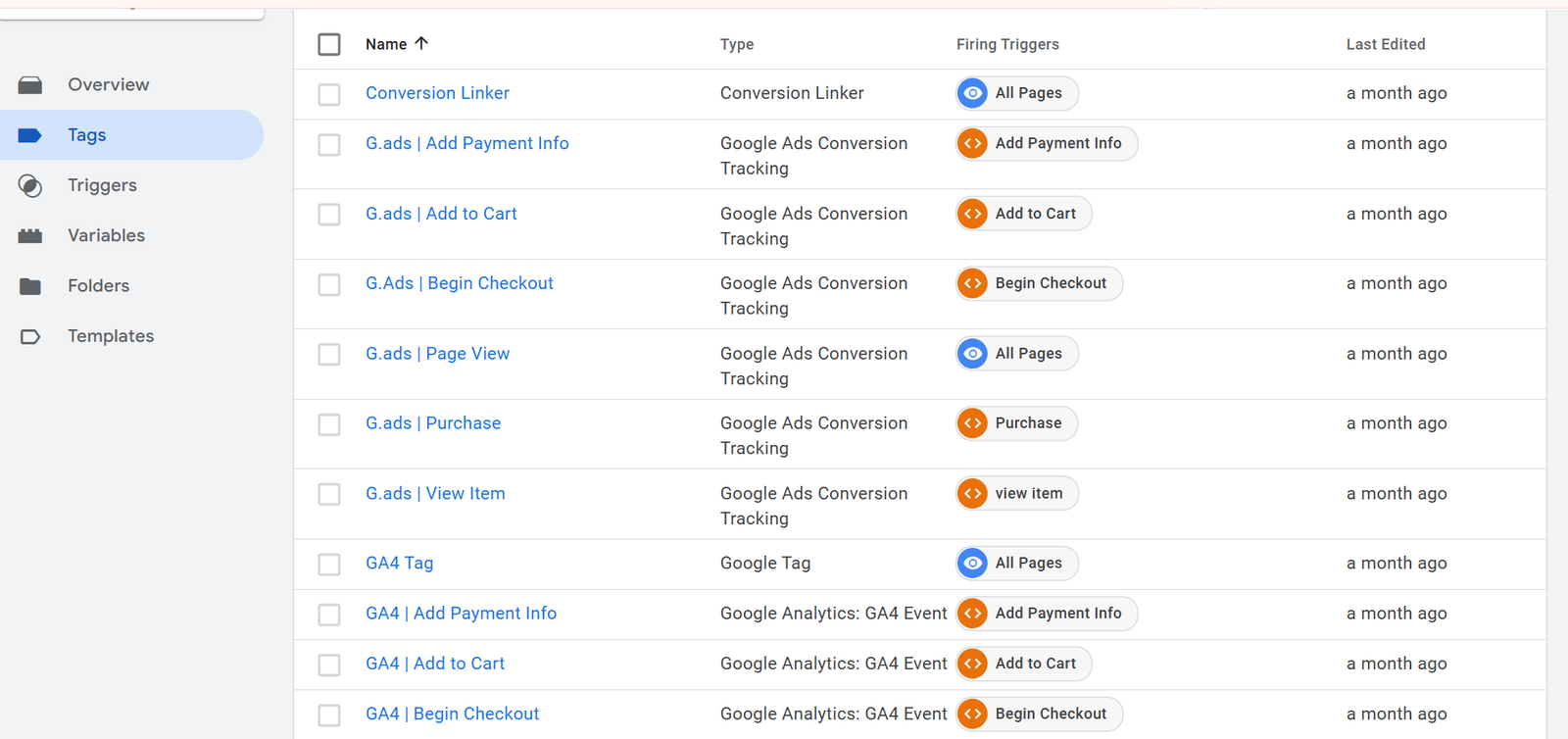This screenshot has width=1568, height=739.
Task: Click the Type column header
Action: pos(737,44)
